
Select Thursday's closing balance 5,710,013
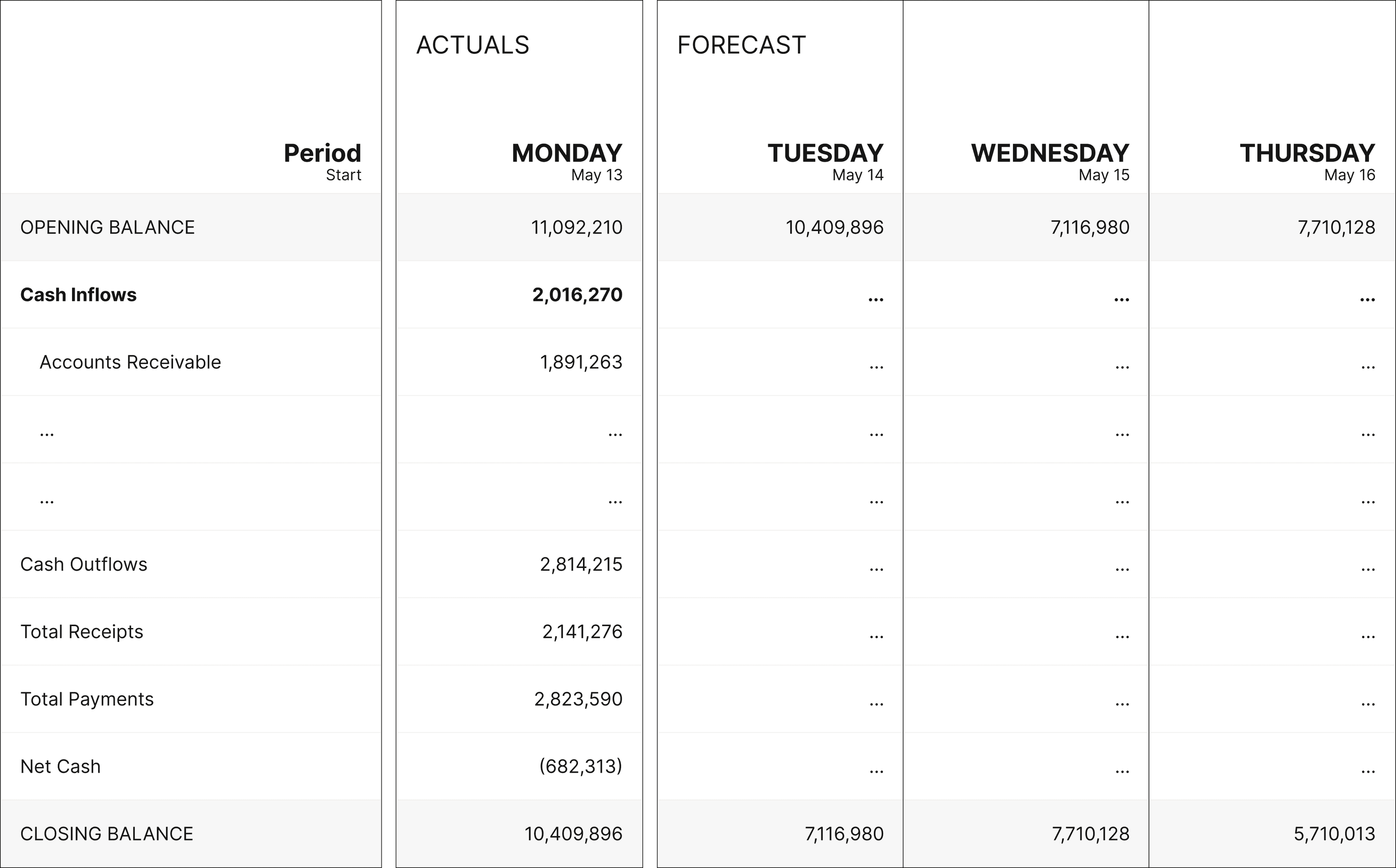1334,834
